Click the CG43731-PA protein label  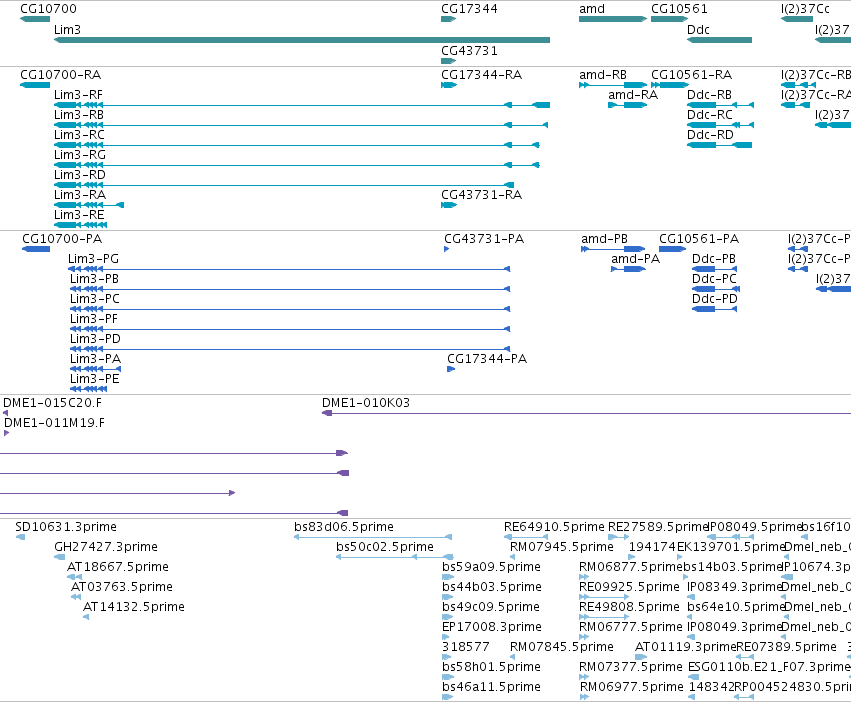[484, 238]
